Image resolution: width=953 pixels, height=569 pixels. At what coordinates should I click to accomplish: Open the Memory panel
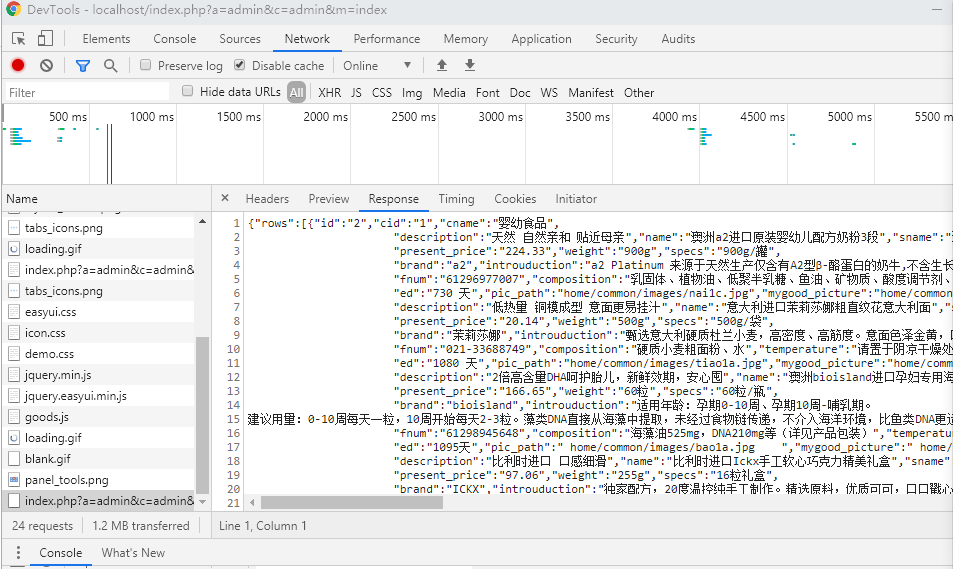pos(466,39)
